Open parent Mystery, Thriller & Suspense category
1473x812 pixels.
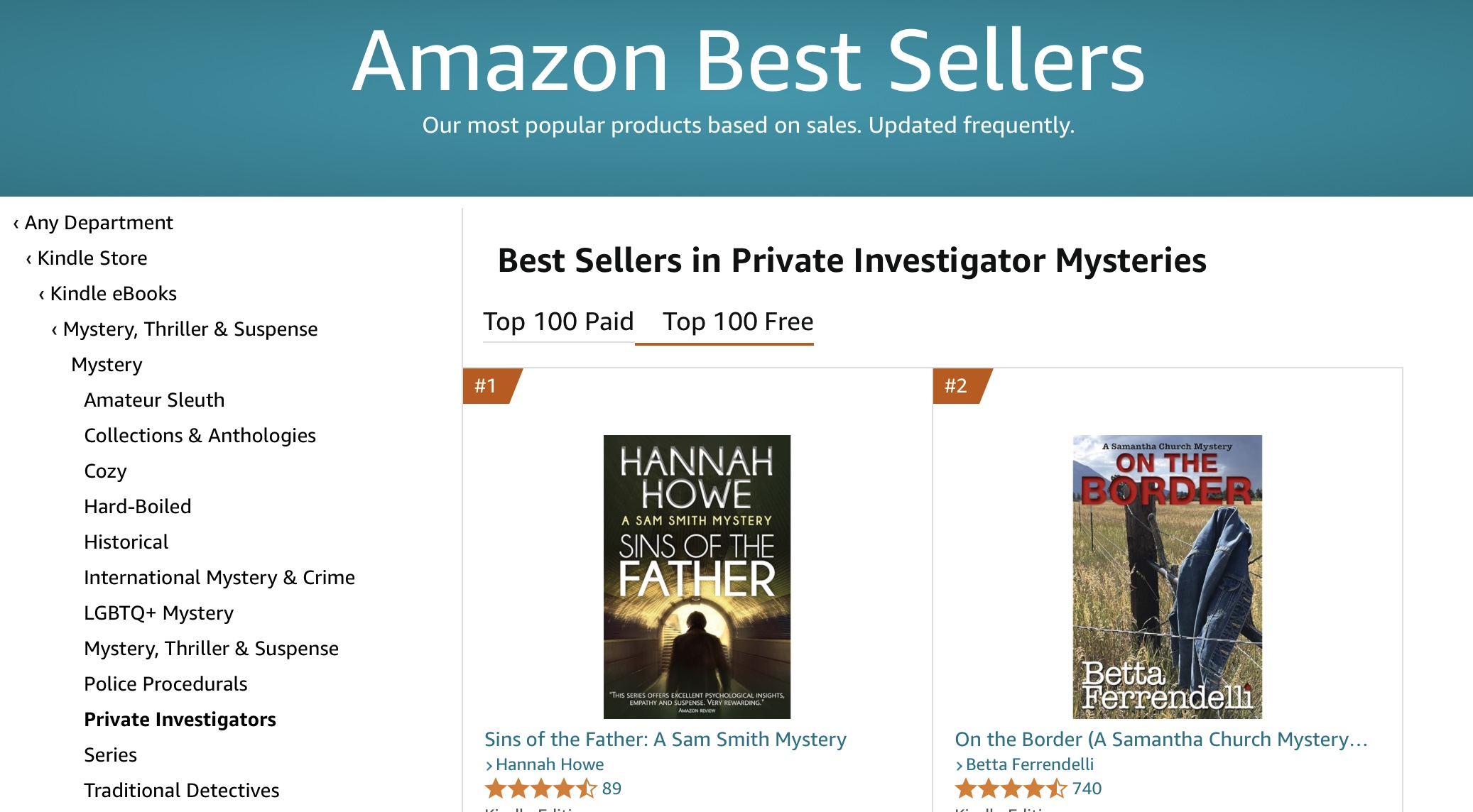coord(190,329)
